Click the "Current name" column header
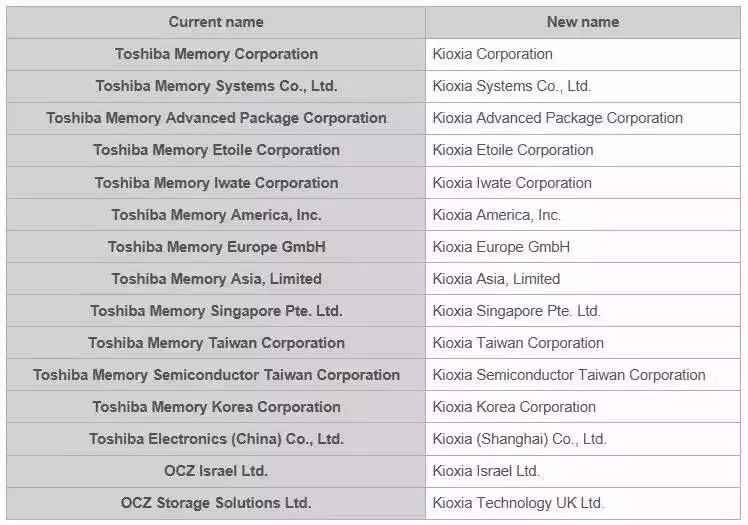The image size is (748, 525). (216, 22)
